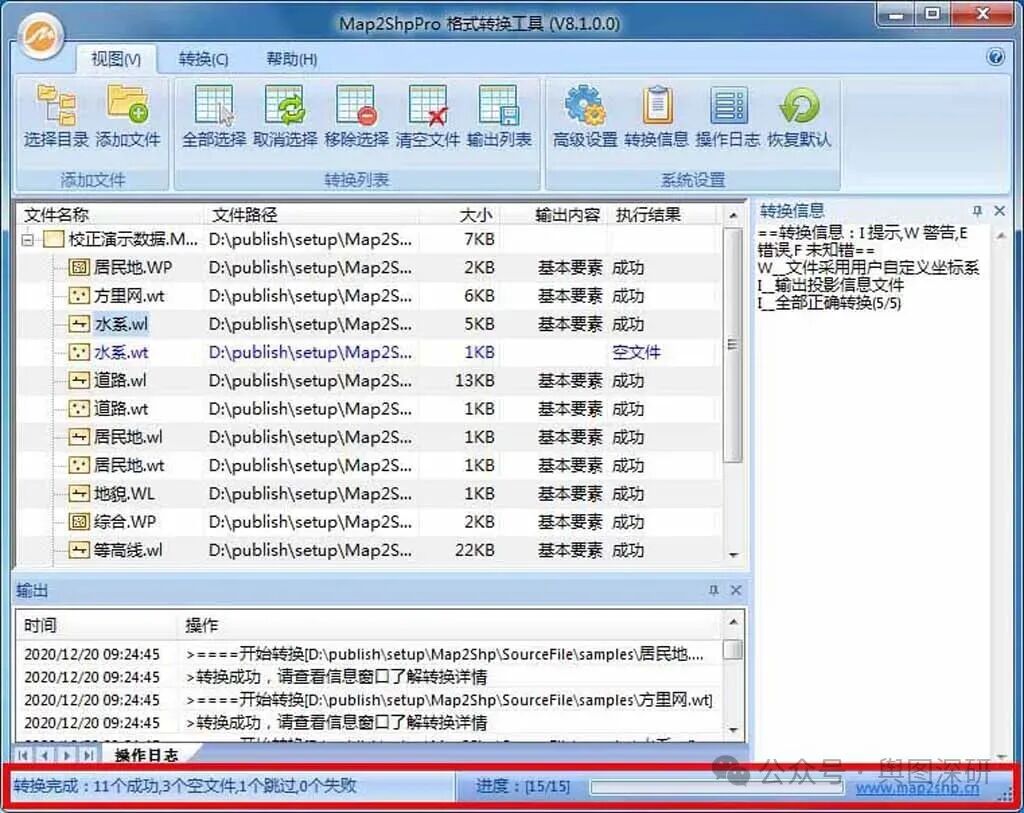
Task: Select the 居民地.wl file row
Action: pyautogui.click(x=369, y=437)
